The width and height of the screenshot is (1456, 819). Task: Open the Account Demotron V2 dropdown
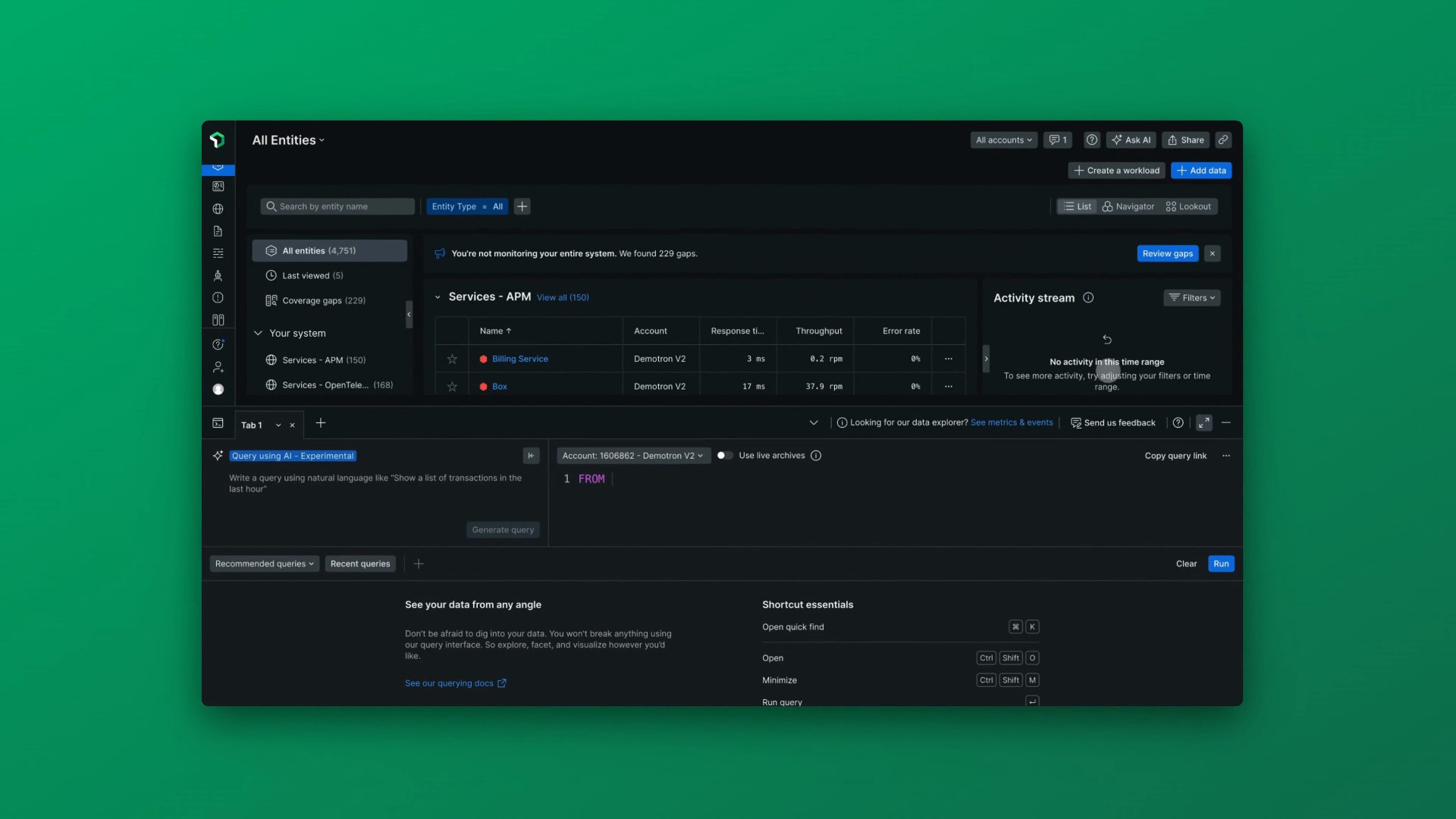(633, 456)
